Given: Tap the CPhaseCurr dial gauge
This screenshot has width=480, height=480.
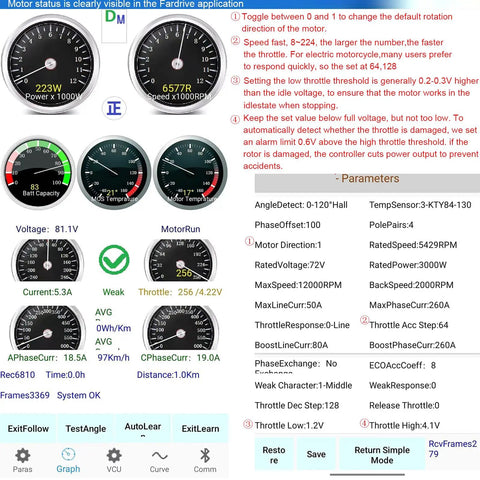Looking at the screenshot, I should click(x=181, y=327).
